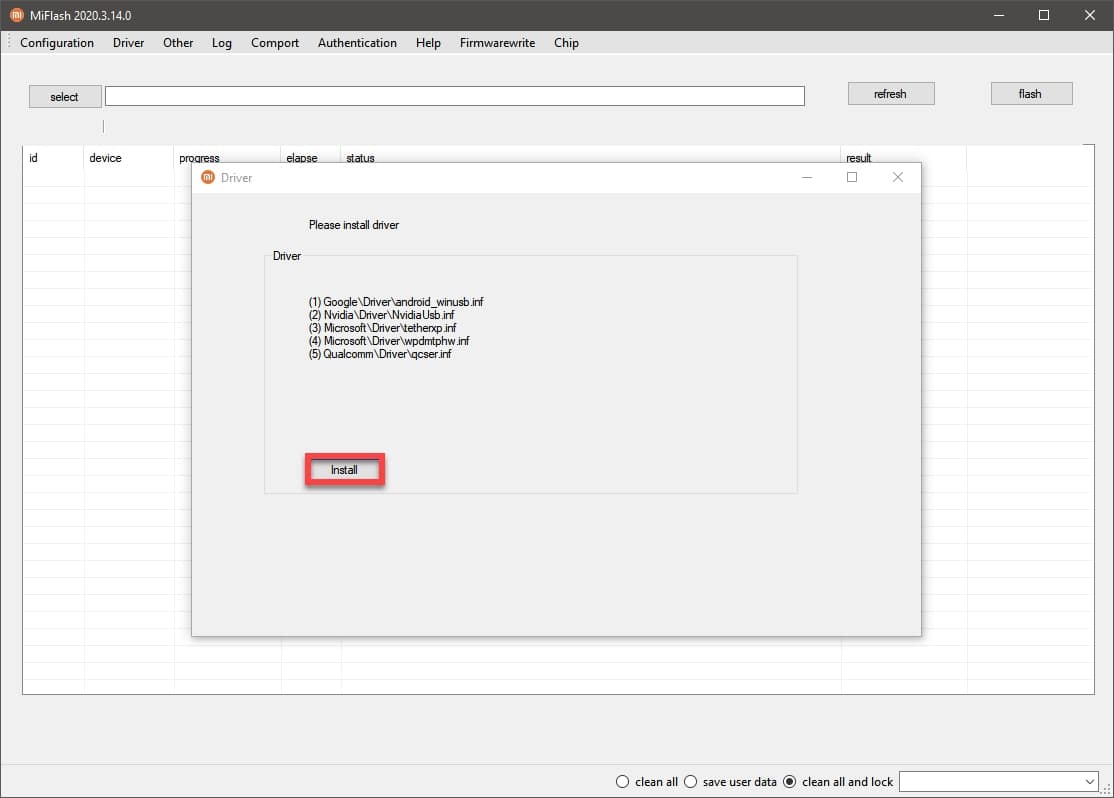Click the result column header
1114x798 pixels.
pos(858,158)
